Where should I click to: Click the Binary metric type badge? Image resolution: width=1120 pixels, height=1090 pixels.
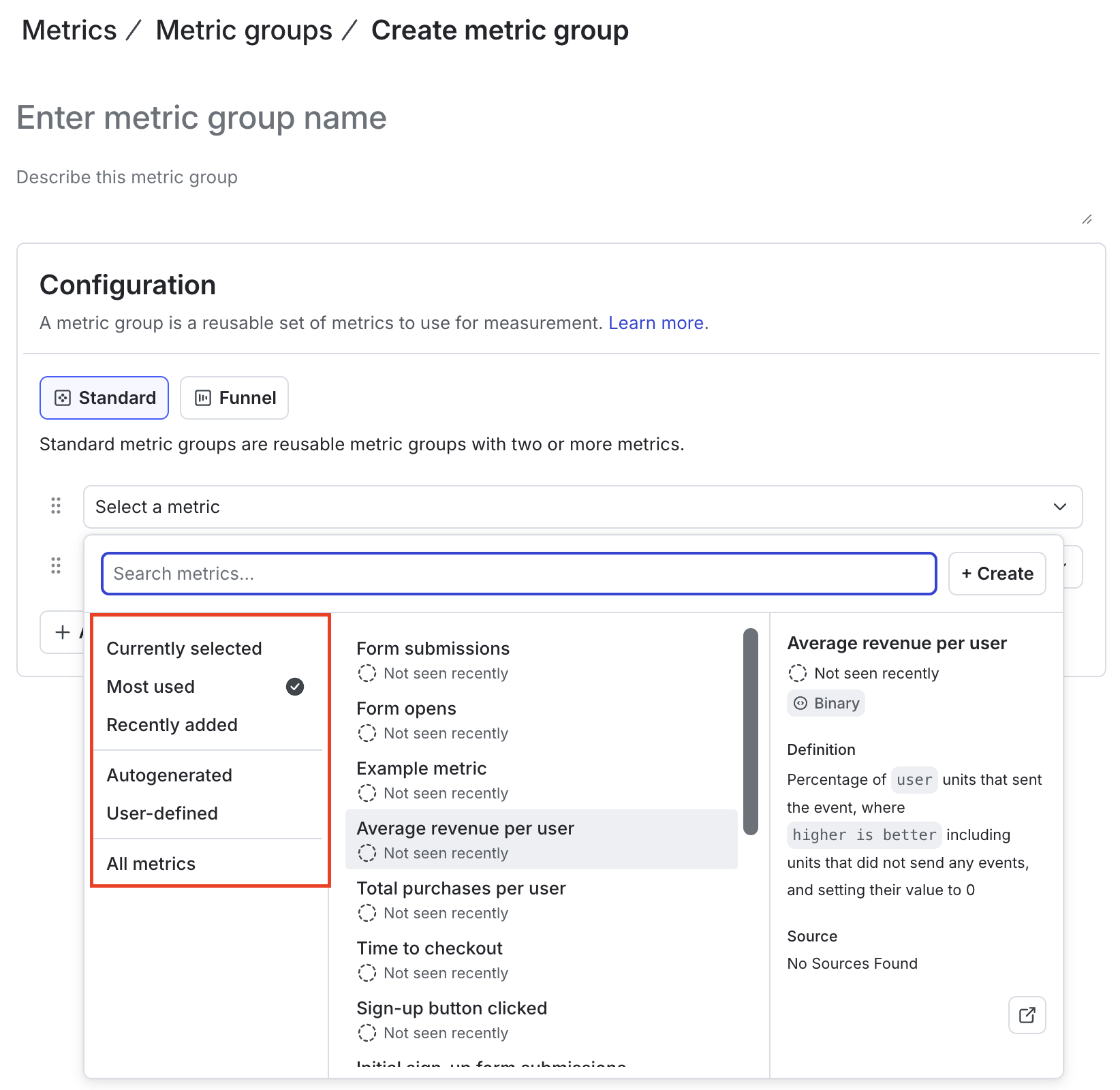click(826, 703)
